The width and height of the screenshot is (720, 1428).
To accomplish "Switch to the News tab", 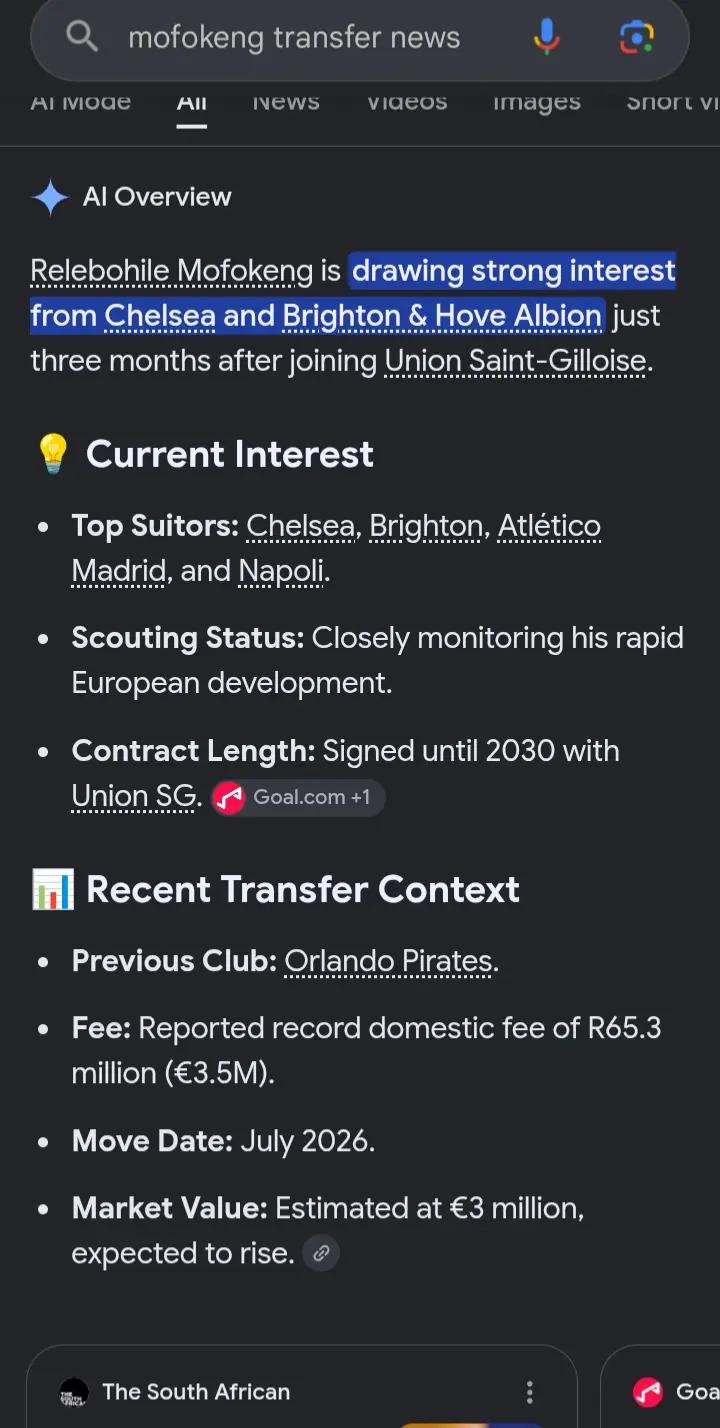I will coord(286,101).
